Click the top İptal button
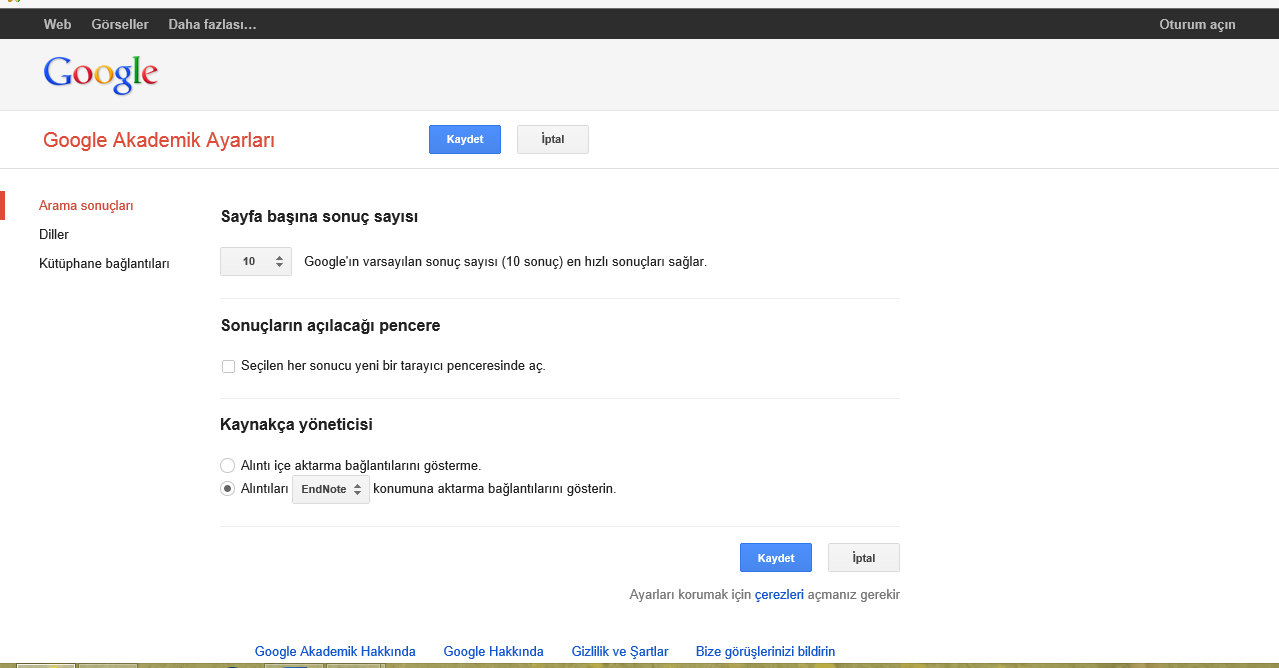The image size is (1279, 668). coord(553,139)
